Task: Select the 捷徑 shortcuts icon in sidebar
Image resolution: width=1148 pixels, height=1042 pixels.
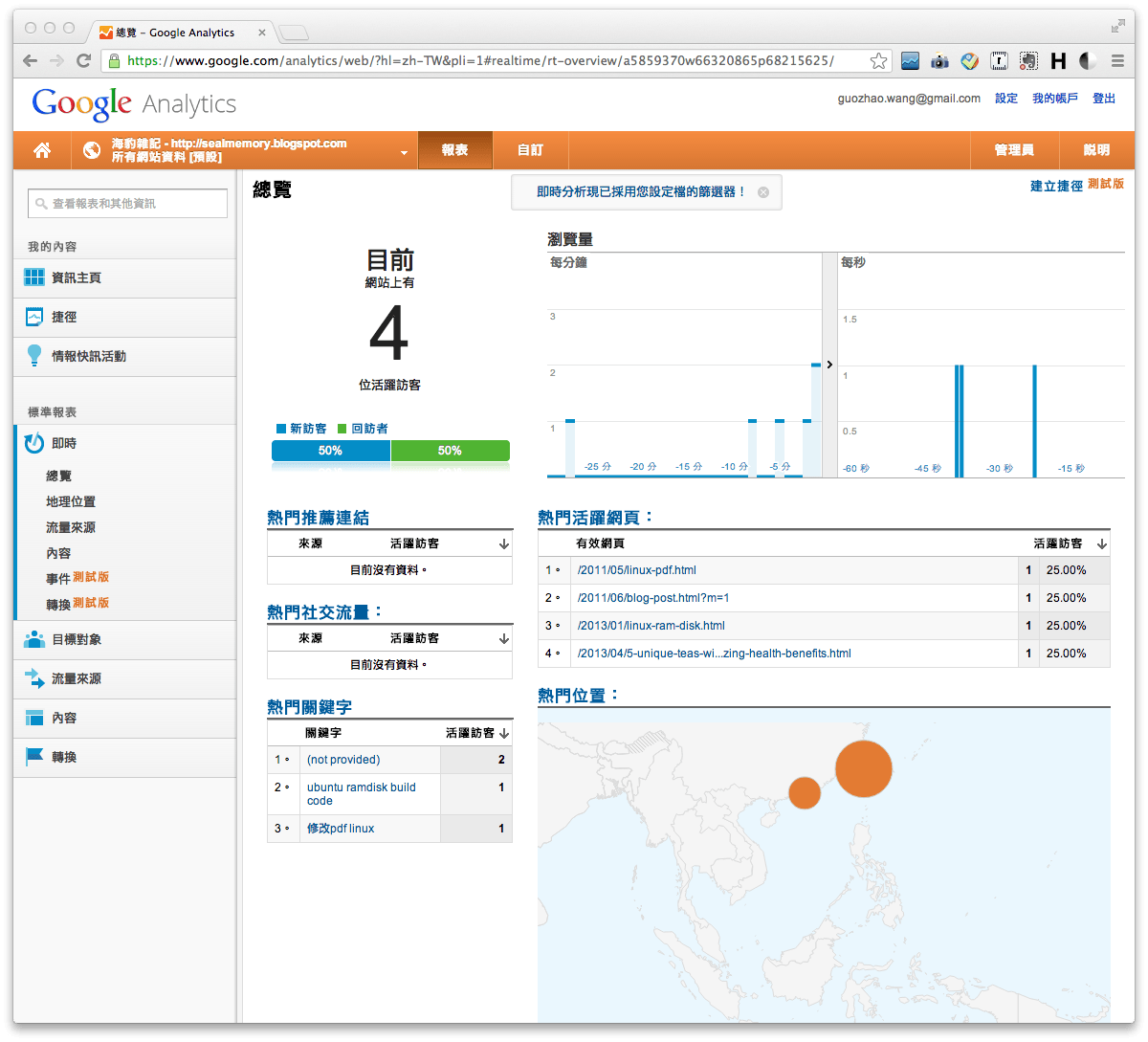Action: click(x=35, y=317)
